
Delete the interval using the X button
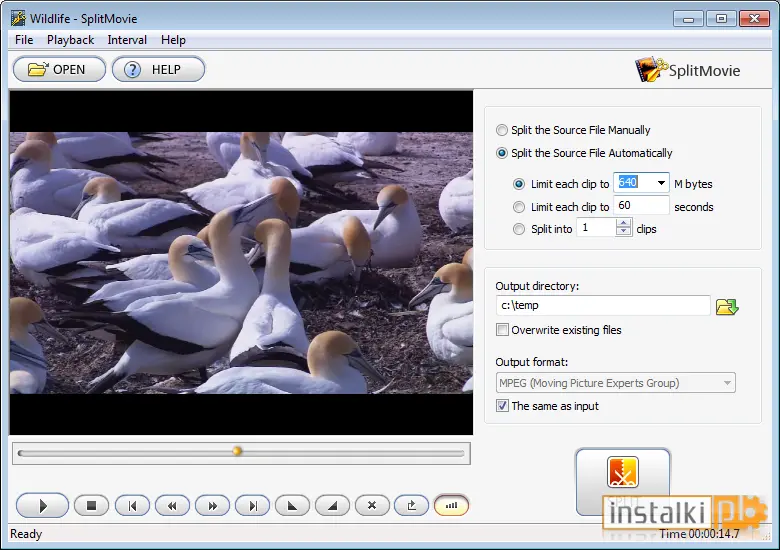click(x=372, y=506)
